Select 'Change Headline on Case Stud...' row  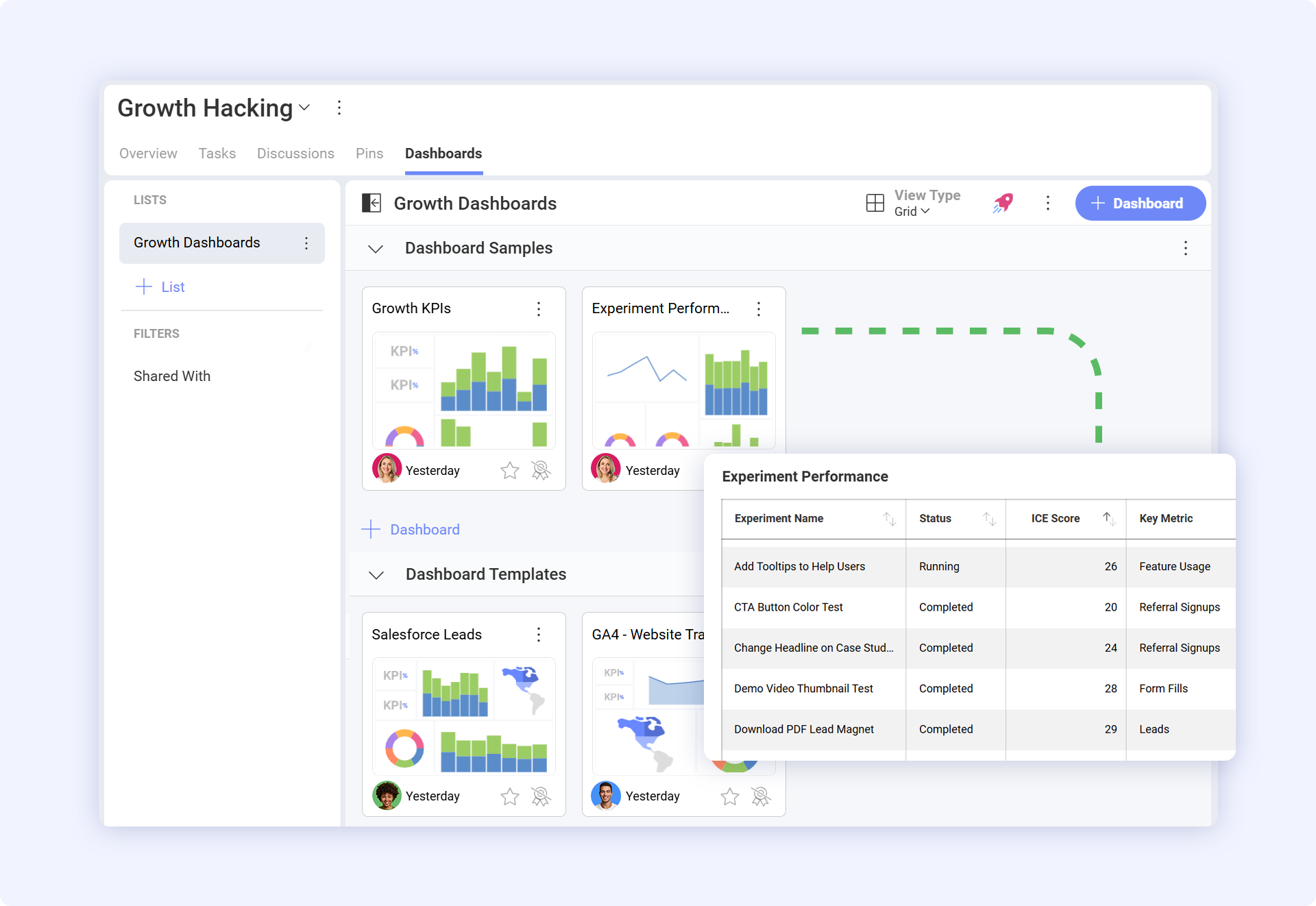coord(979,648)
